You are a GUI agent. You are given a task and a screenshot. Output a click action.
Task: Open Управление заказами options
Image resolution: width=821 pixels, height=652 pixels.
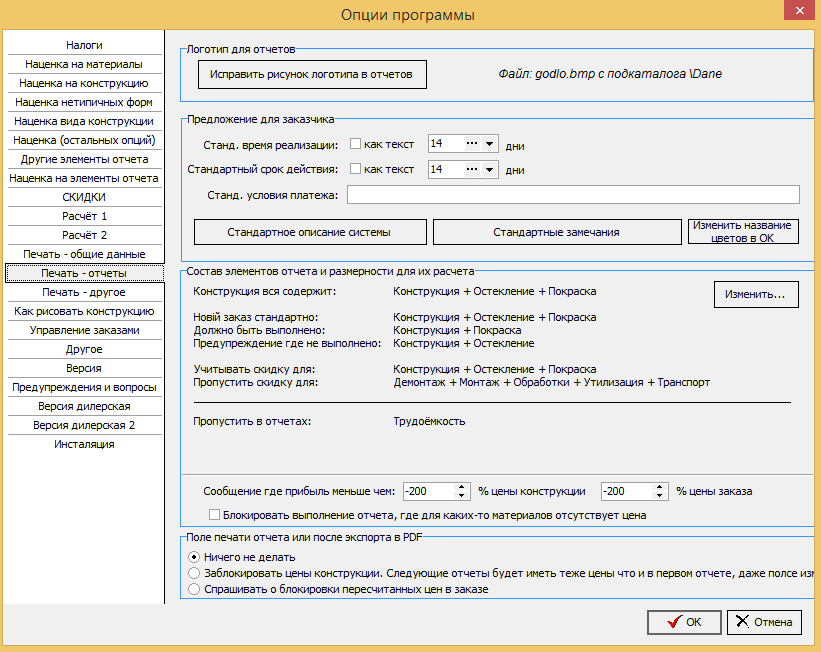tap(84, 330)
